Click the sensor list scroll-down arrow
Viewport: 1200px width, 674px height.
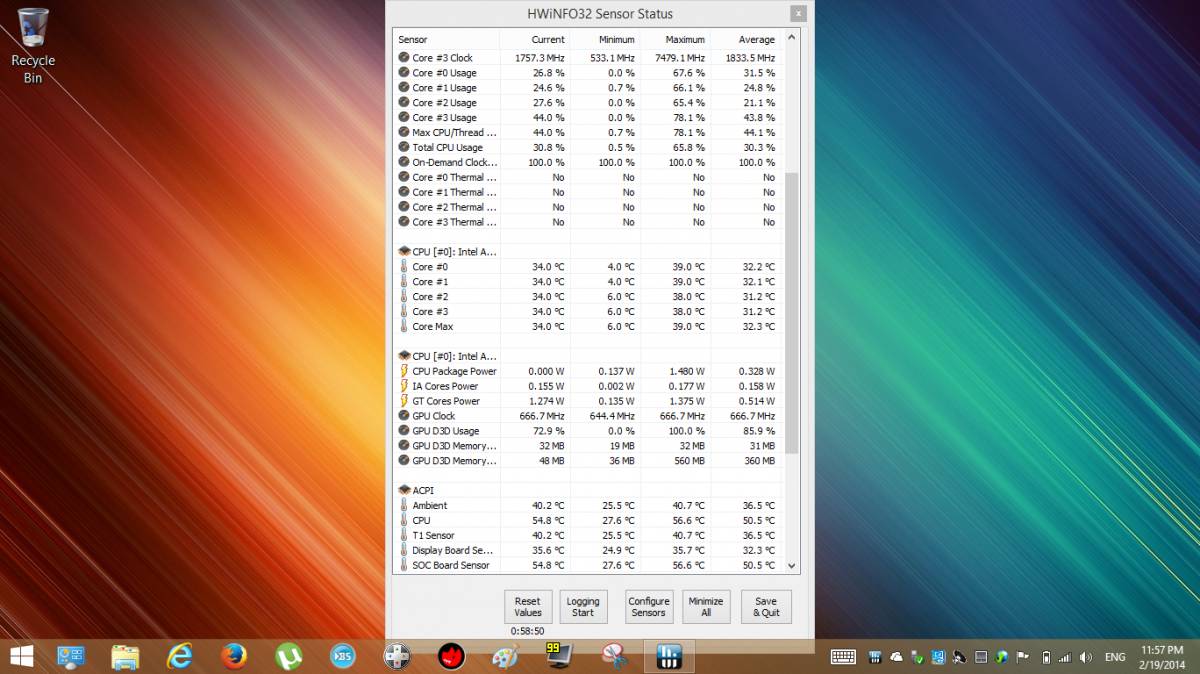[x=792, y=566]
